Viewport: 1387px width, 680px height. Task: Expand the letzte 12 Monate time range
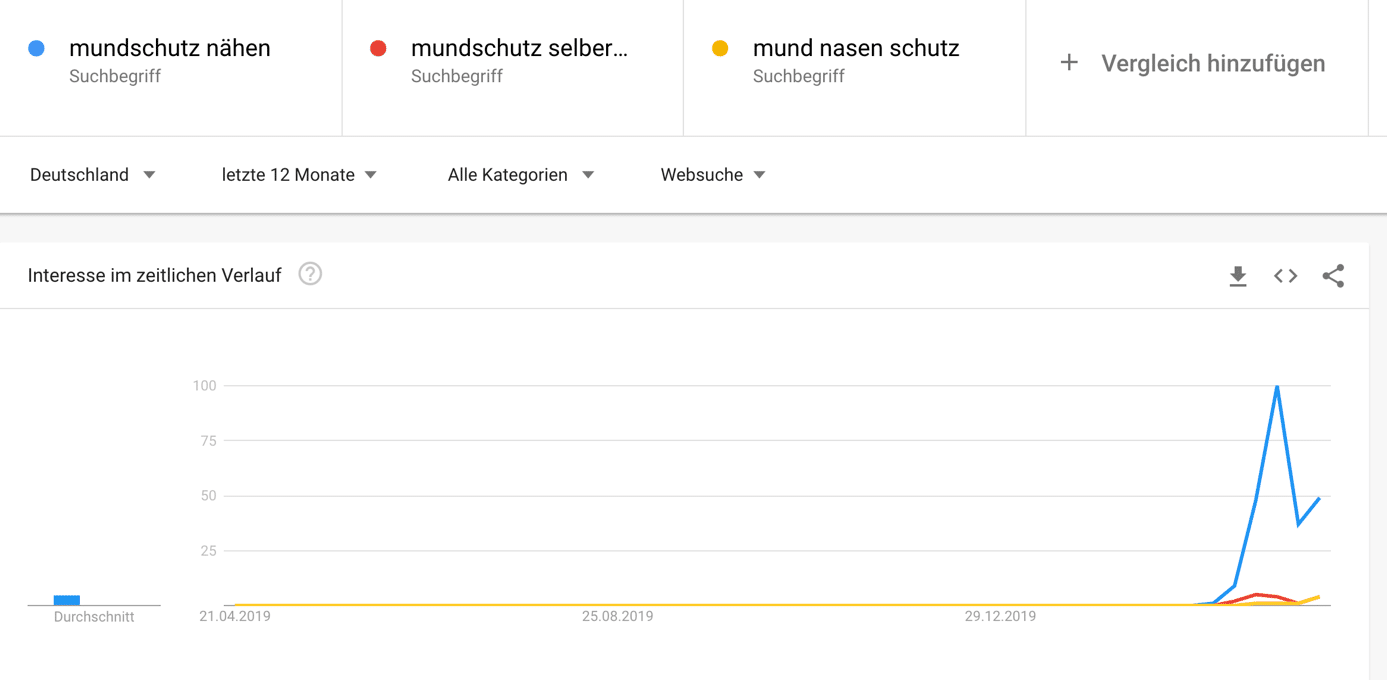pyautogui.click(x=299, y=175)
